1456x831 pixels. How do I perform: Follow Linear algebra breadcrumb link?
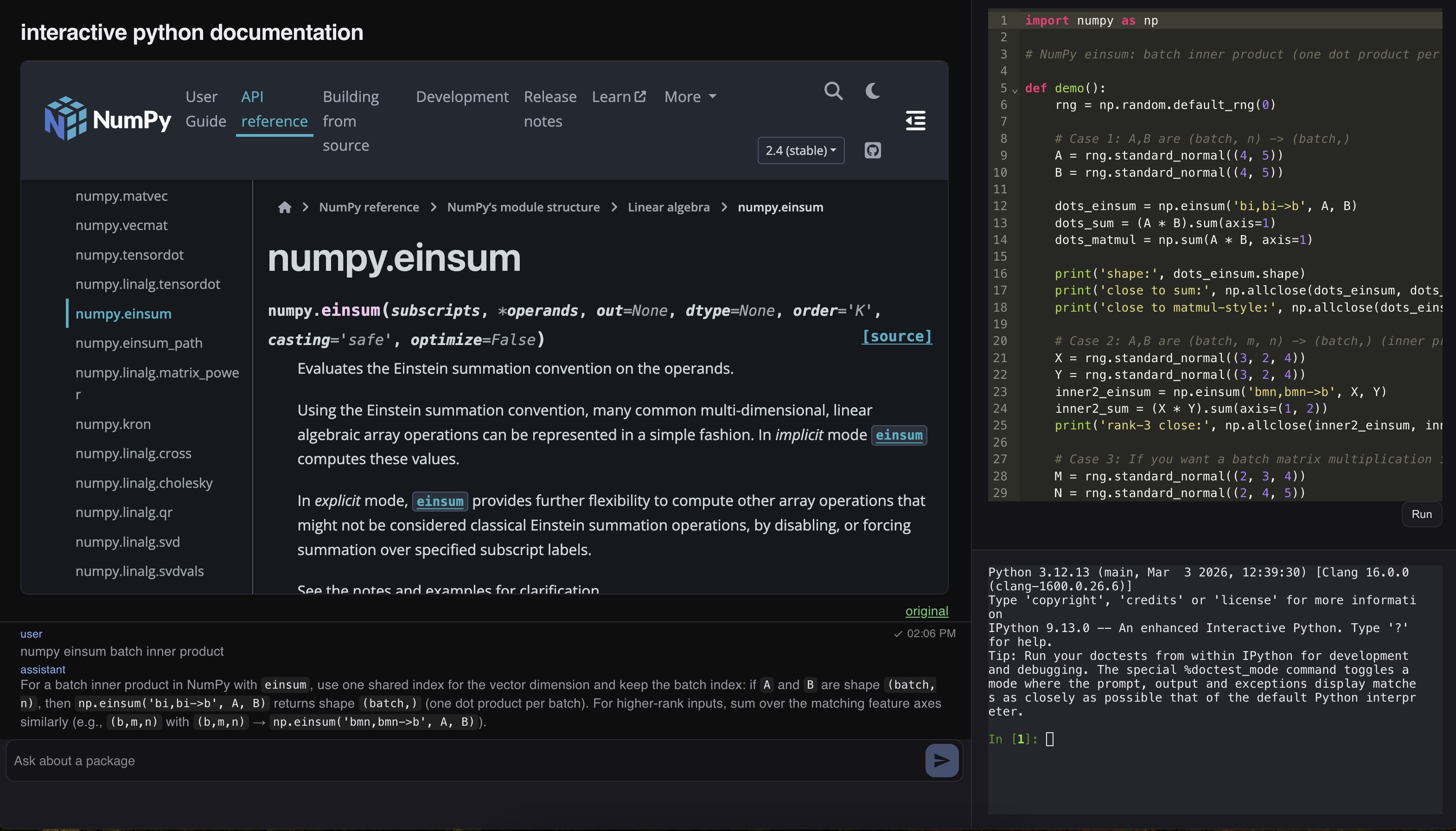click(x=669, y=207)
